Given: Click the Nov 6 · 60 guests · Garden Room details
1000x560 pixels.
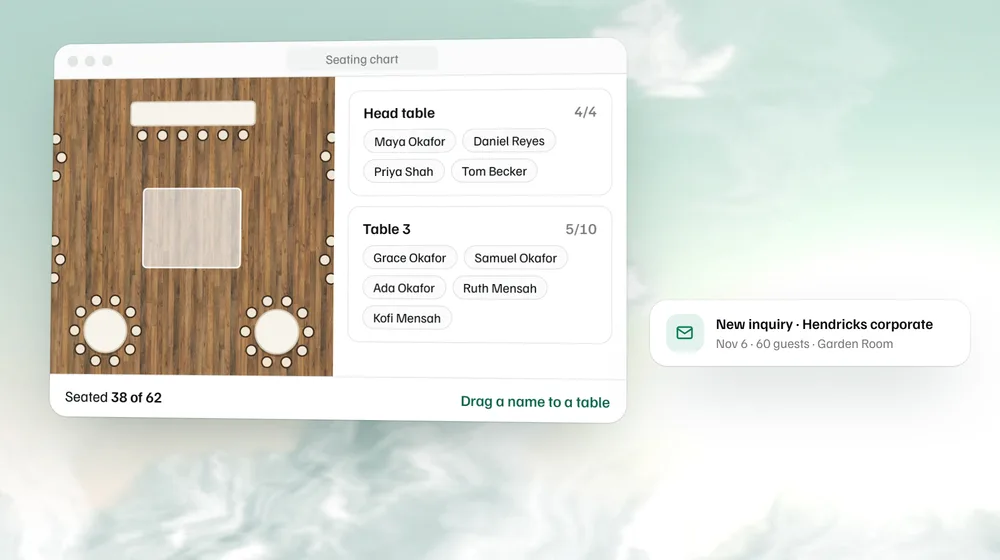Looking at the screenshot, I should (804, 344).
